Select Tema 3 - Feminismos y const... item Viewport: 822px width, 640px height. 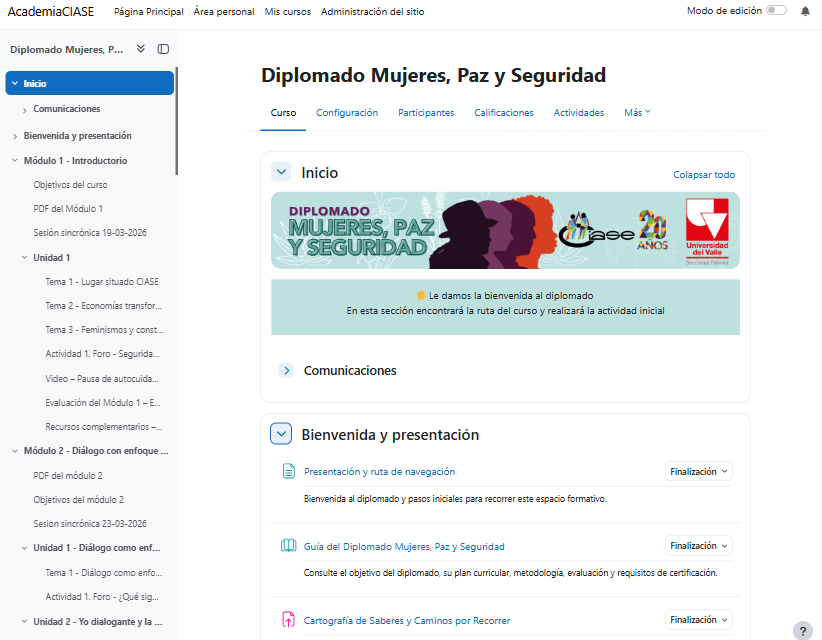(104, 330)
